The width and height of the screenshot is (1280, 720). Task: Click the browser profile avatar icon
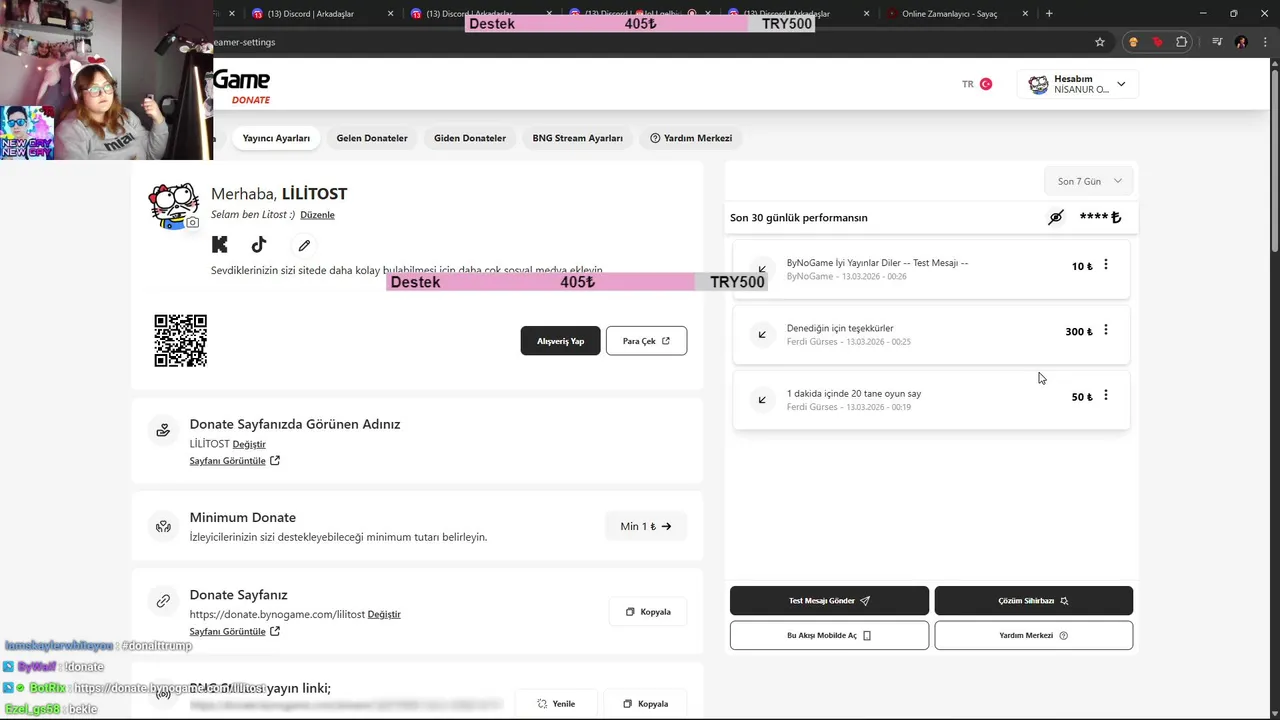(x=1241, y=42)
